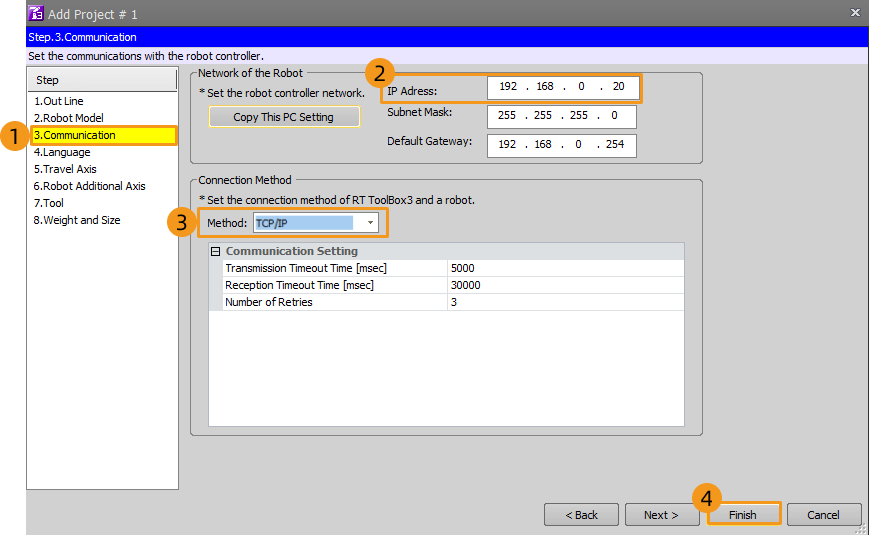Click the TCP/IP method combo box text
Screen dimensions: 869x535
(x=304, y=223)
